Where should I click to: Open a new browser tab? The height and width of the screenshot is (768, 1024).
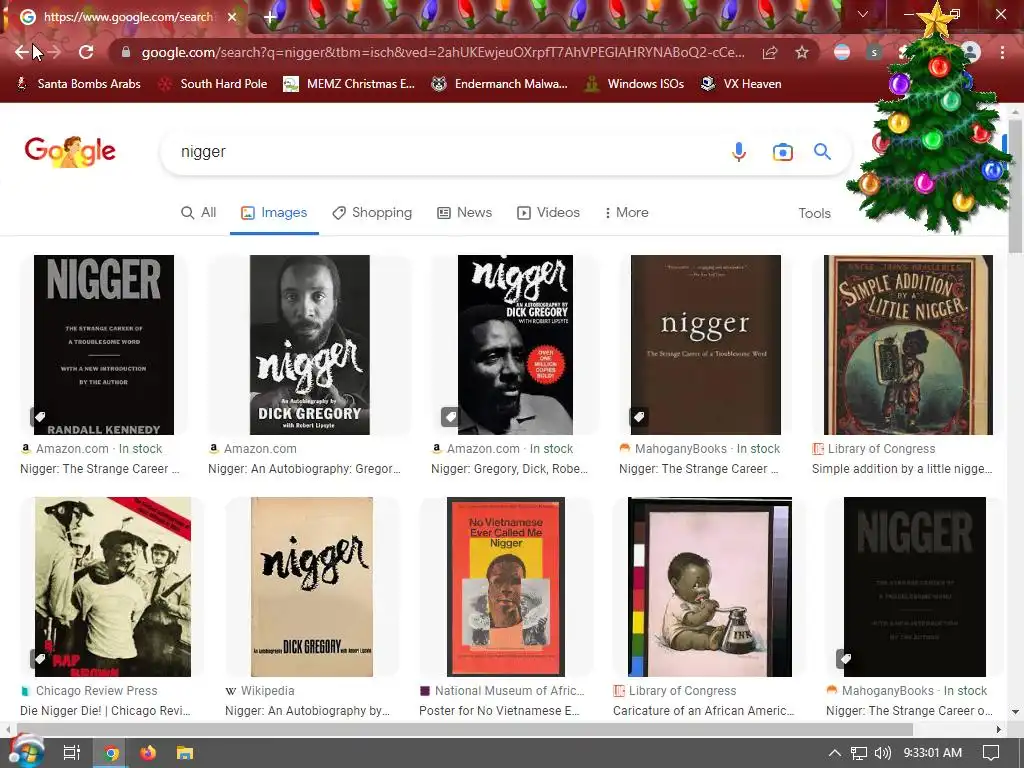(270, 17)
